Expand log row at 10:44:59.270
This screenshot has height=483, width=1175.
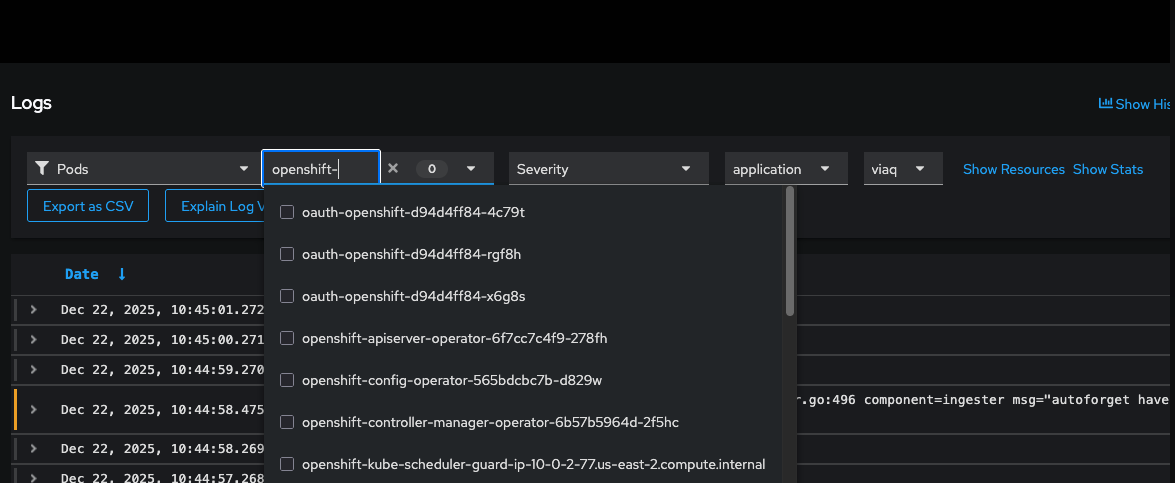pos(34,369)
